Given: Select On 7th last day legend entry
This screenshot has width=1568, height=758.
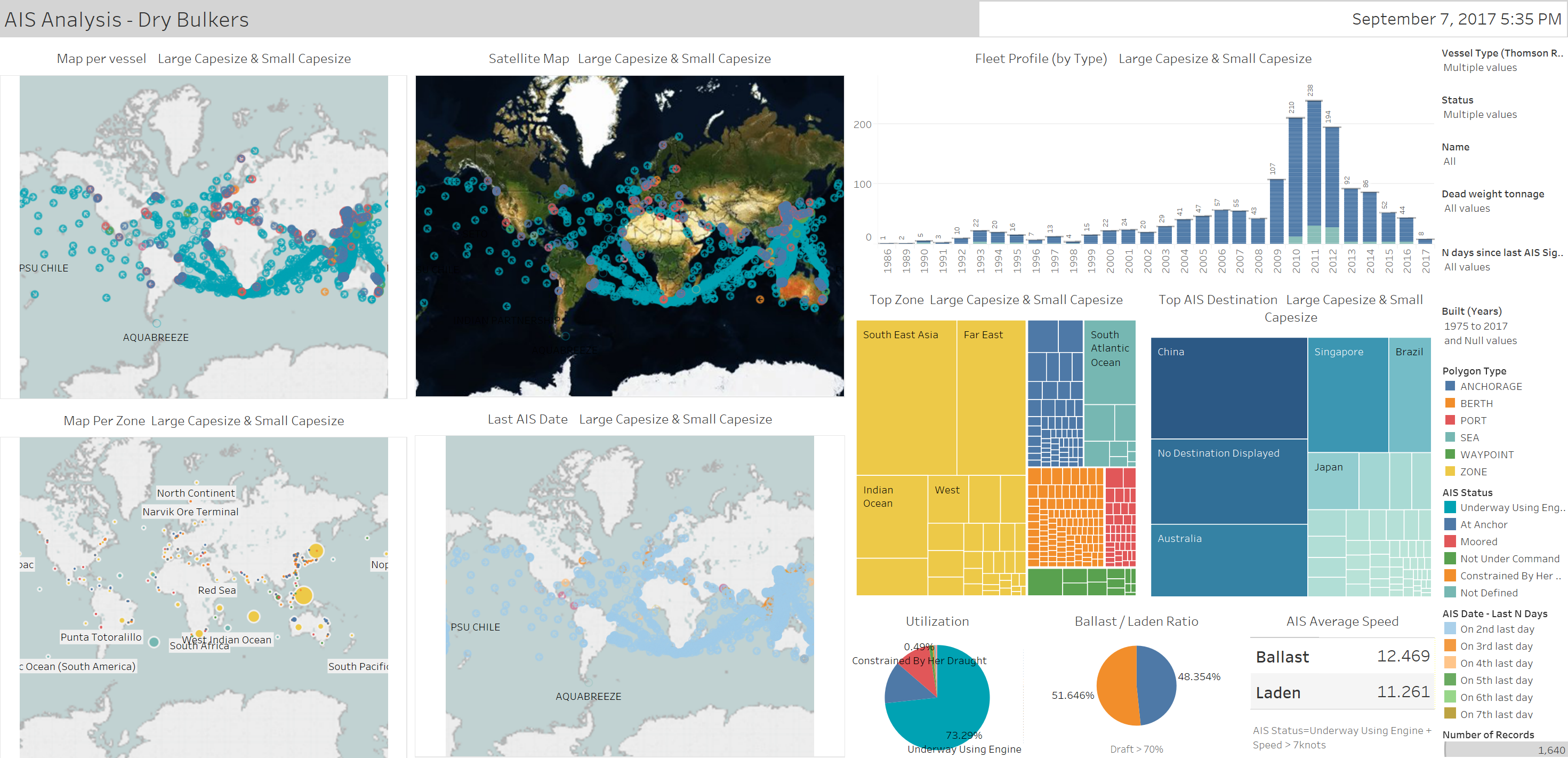Looking at the screenshot, I should pyautogui.click(x=1489, y=714).
